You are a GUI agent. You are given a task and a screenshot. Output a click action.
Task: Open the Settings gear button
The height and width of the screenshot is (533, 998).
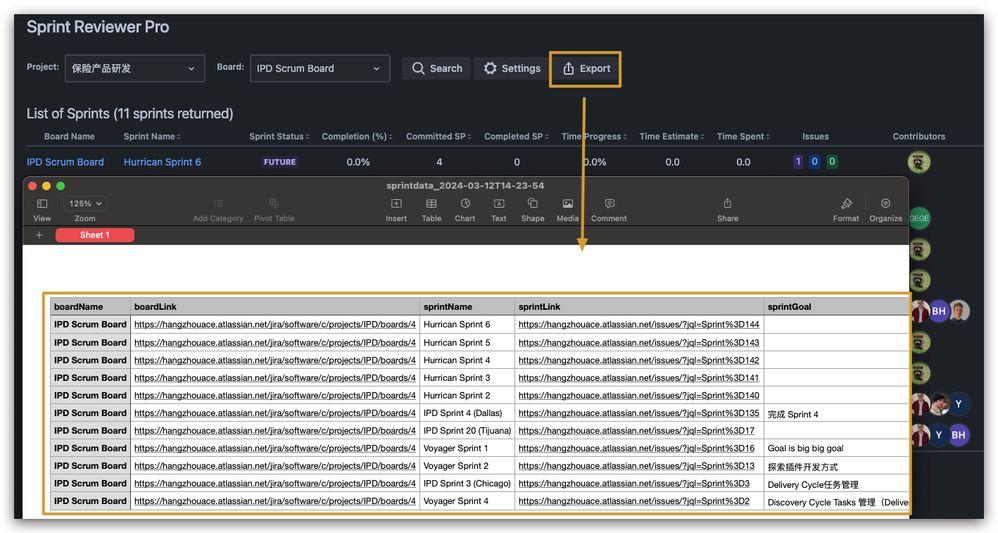512,69
